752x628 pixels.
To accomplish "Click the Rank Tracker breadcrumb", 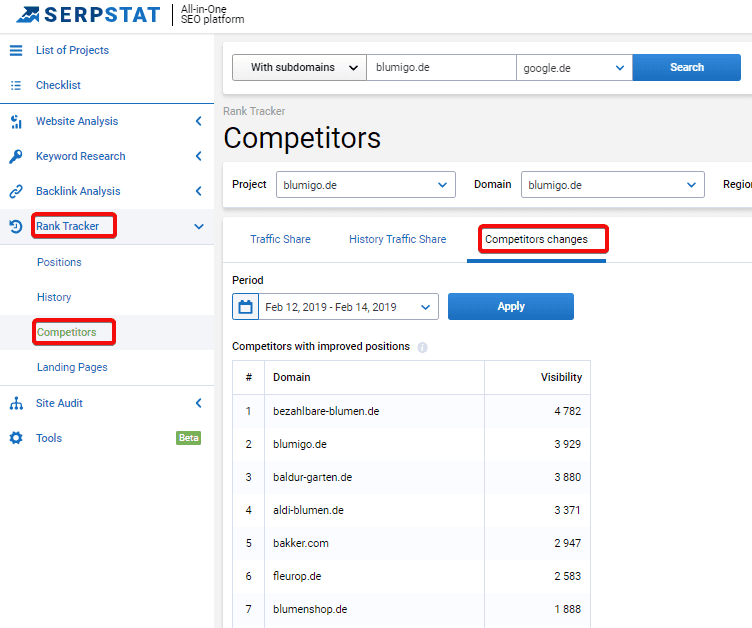I will [x=254, y=111].
